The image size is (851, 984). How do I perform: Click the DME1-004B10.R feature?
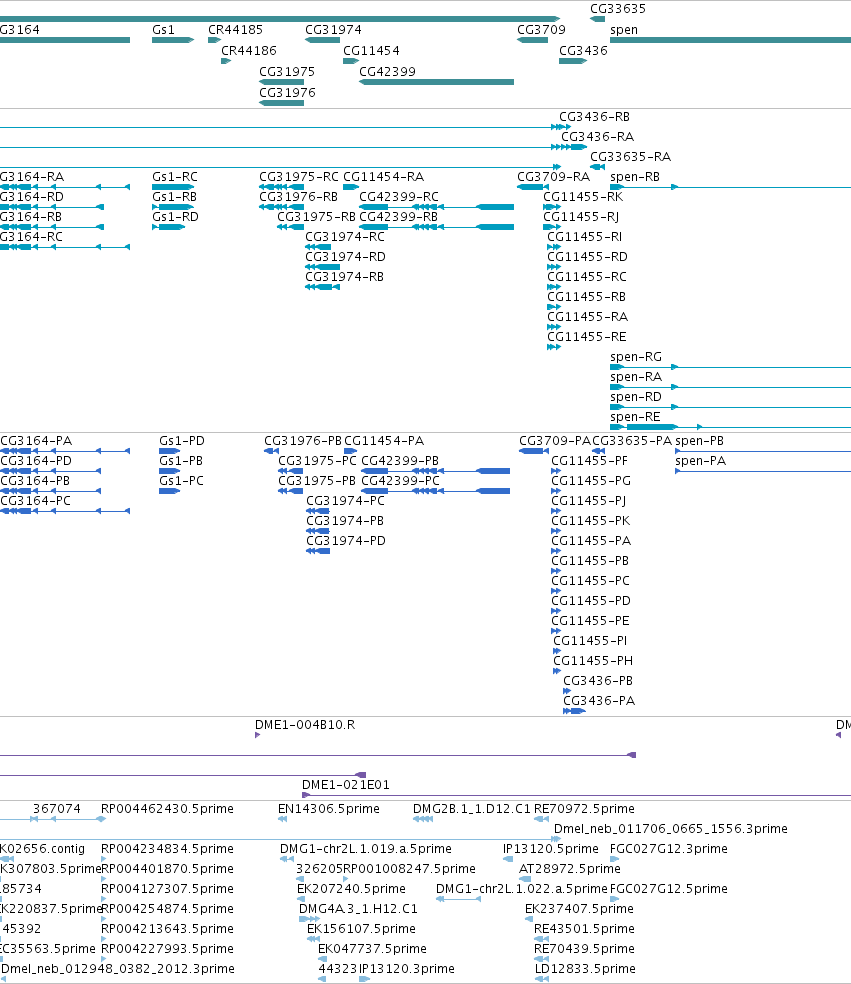point(305,725)
